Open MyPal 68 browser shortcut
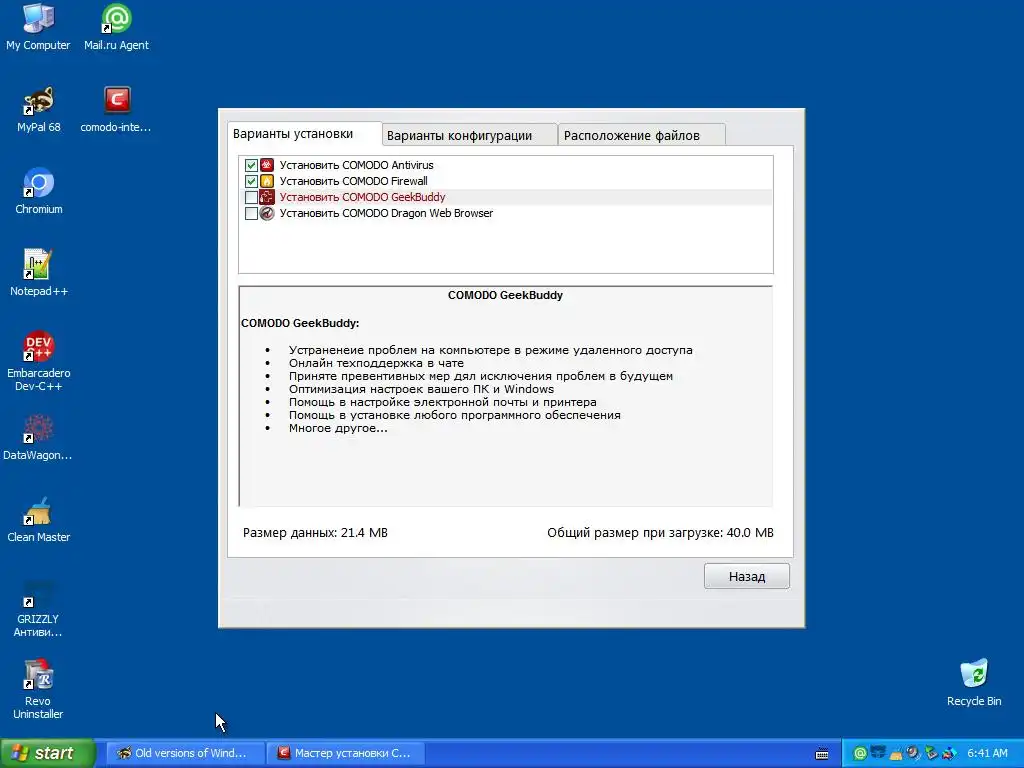The height and width of the screenshot is (768, 1024). tap(38, 110)
